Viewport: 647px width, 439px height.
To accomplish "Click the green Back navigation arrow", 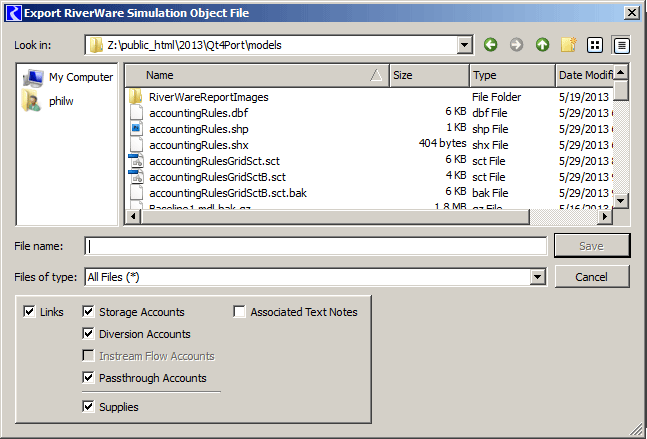I will tap(490, 45).
